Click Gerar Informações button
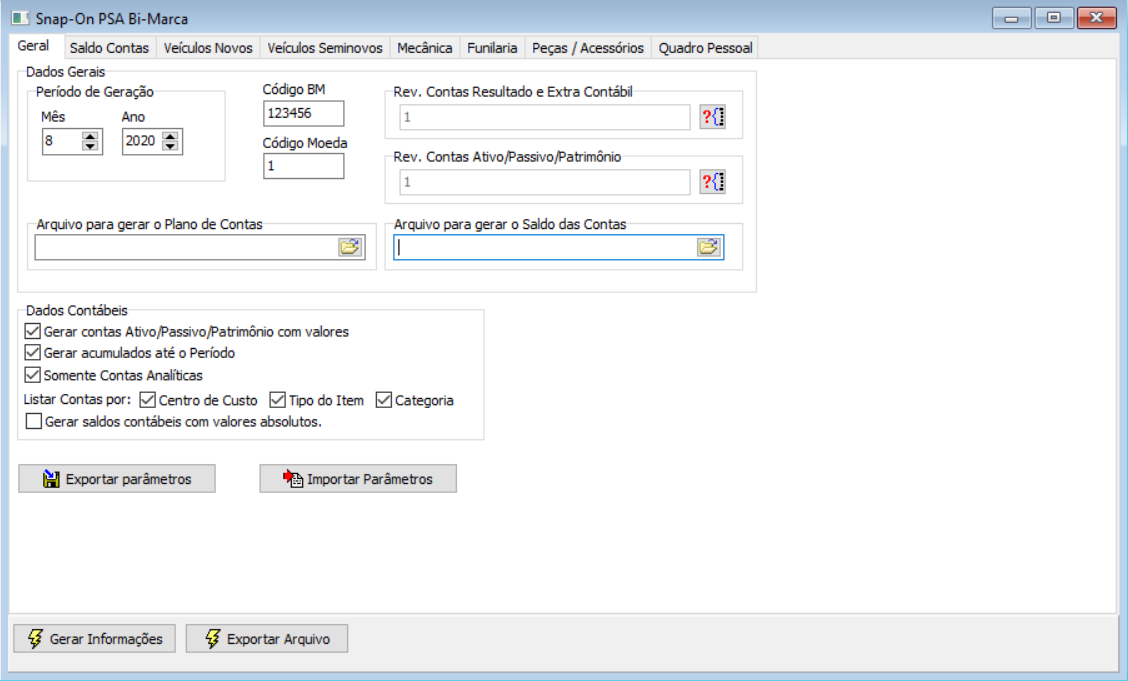Viewport: 1128px width, 681px height. (x=94, y=639)
